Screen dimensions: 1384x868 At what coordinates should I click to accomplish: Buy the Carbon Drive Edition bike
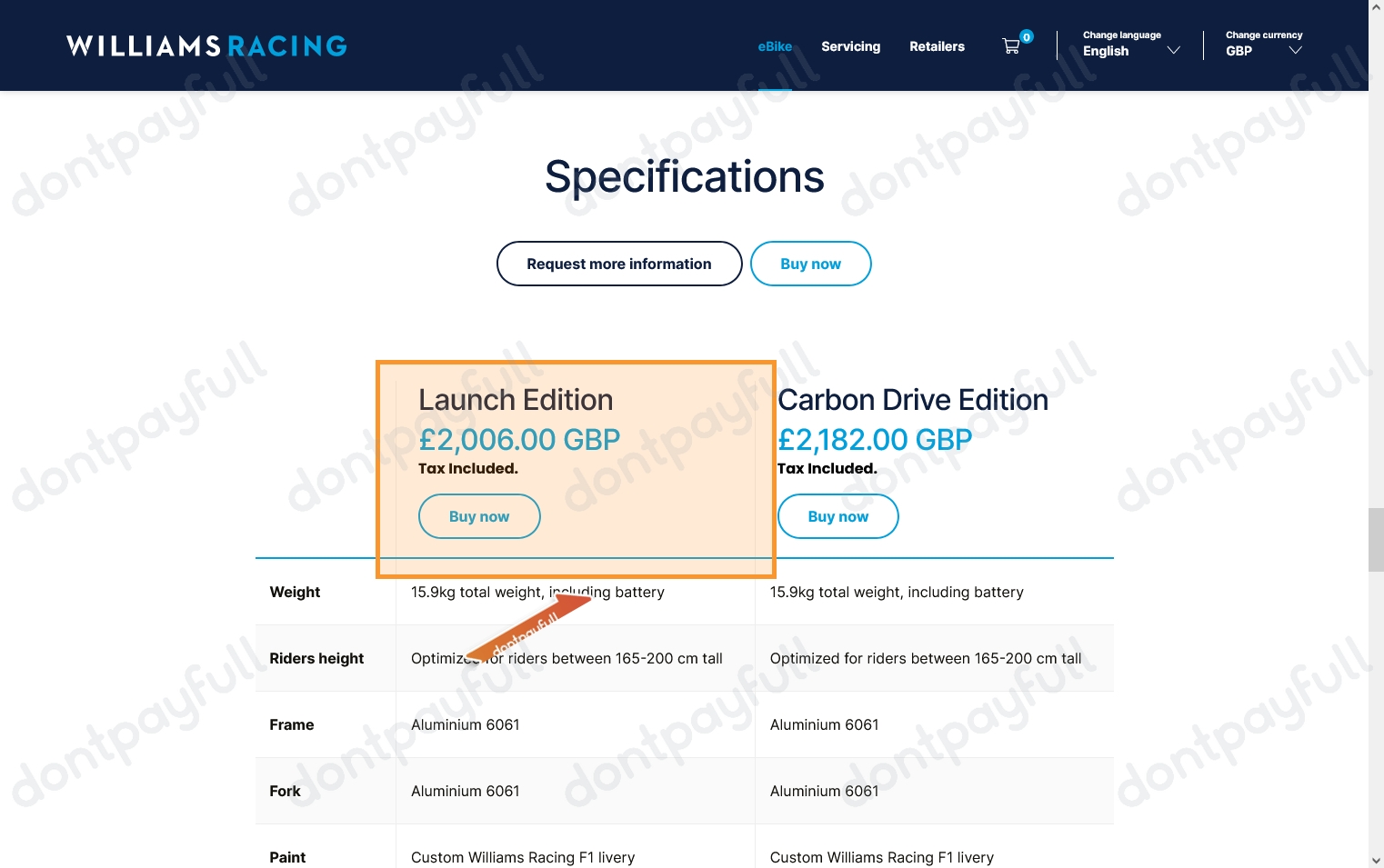837,516
